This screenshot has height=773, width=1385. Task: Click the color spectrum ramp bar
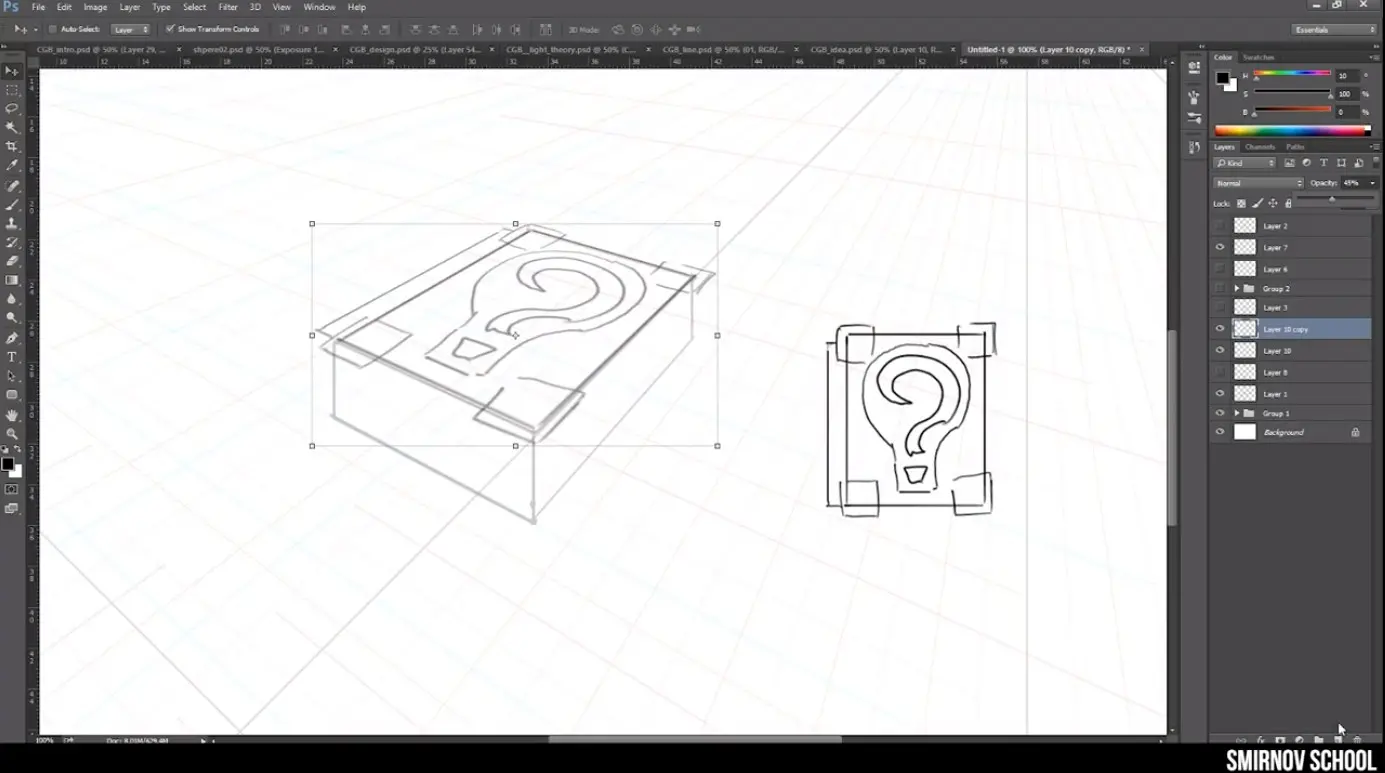coord(1290,131)
